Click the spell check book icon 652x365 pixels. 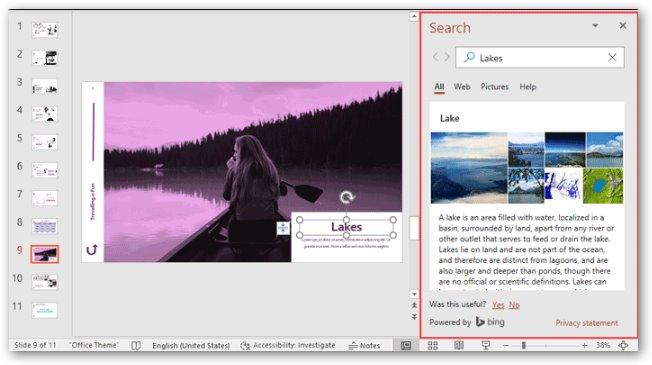[x=136, y=346]
